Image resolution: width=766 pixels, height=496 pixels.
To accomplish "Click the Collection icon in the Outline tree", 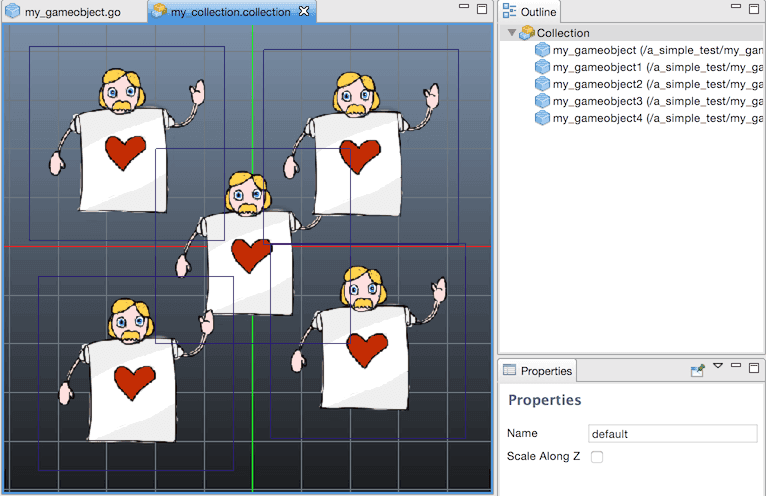I will click(x=527, y=33).
